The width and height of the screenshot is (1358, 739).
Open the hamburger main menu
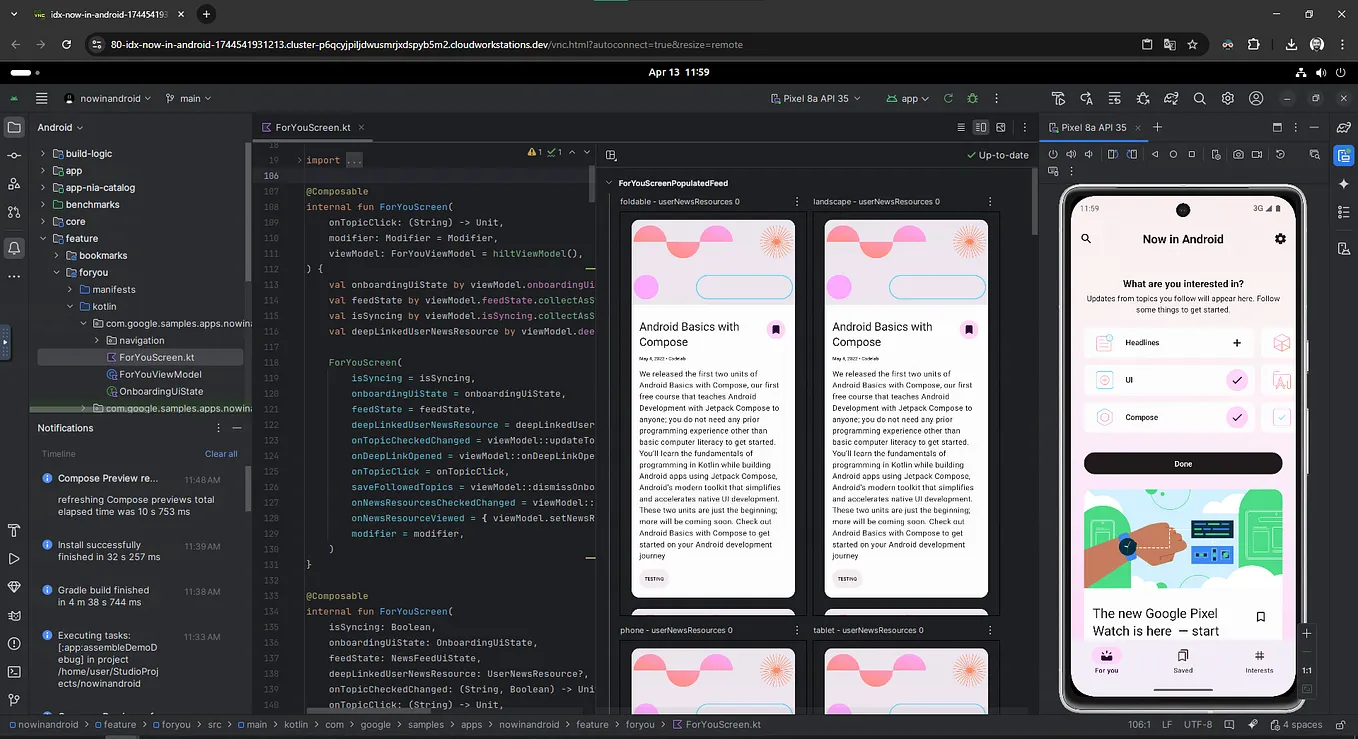(41, 98)
